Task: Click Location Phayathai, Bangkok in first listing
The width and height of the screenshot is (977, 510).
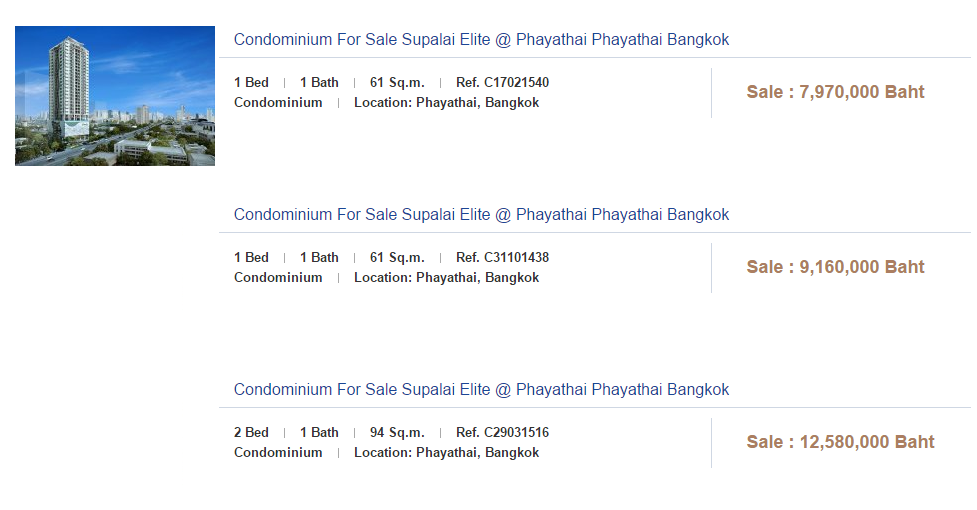Action: point(446,103)
